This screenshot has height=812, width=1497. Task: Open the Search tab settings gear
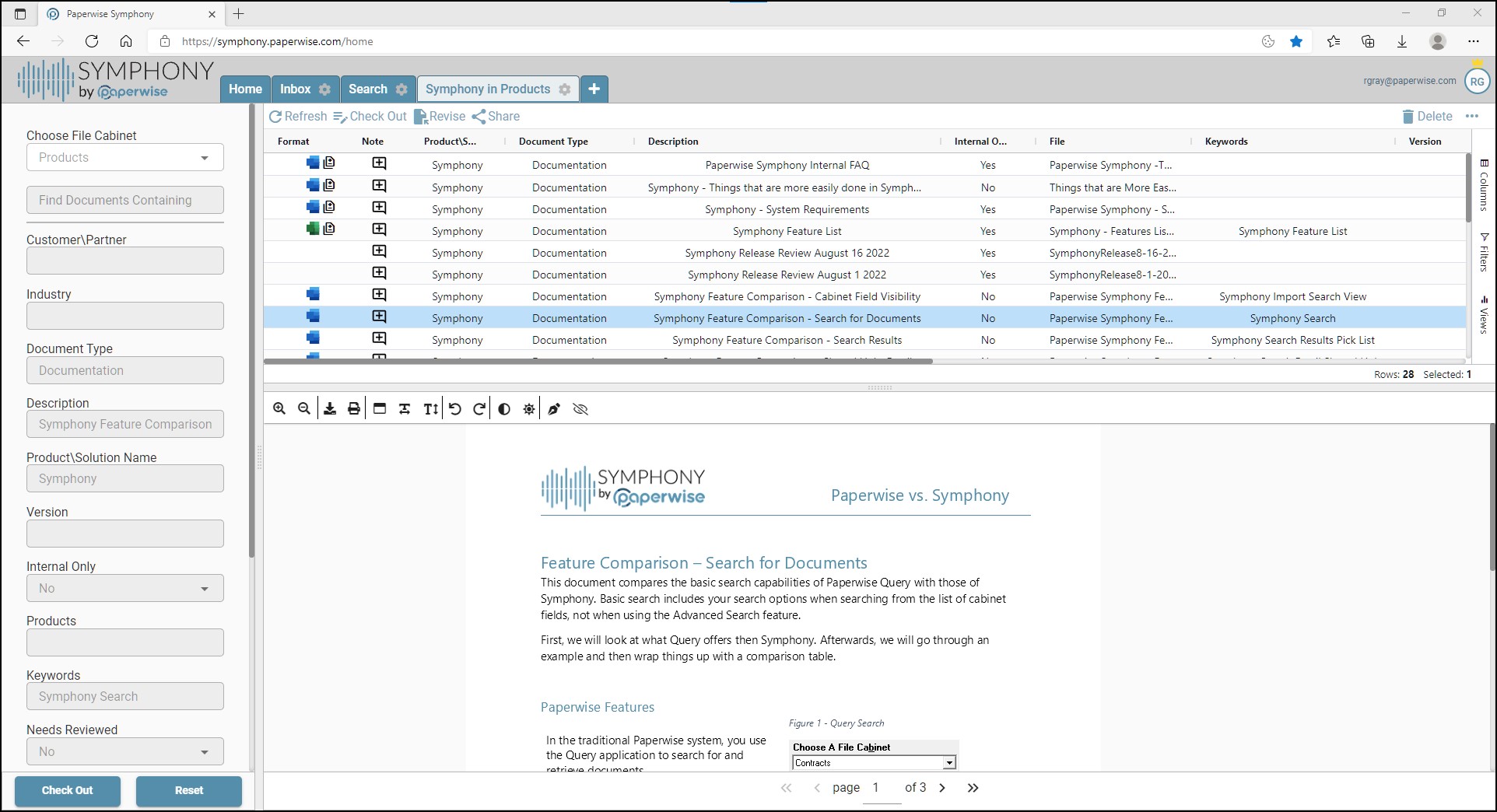coord(402,89)
